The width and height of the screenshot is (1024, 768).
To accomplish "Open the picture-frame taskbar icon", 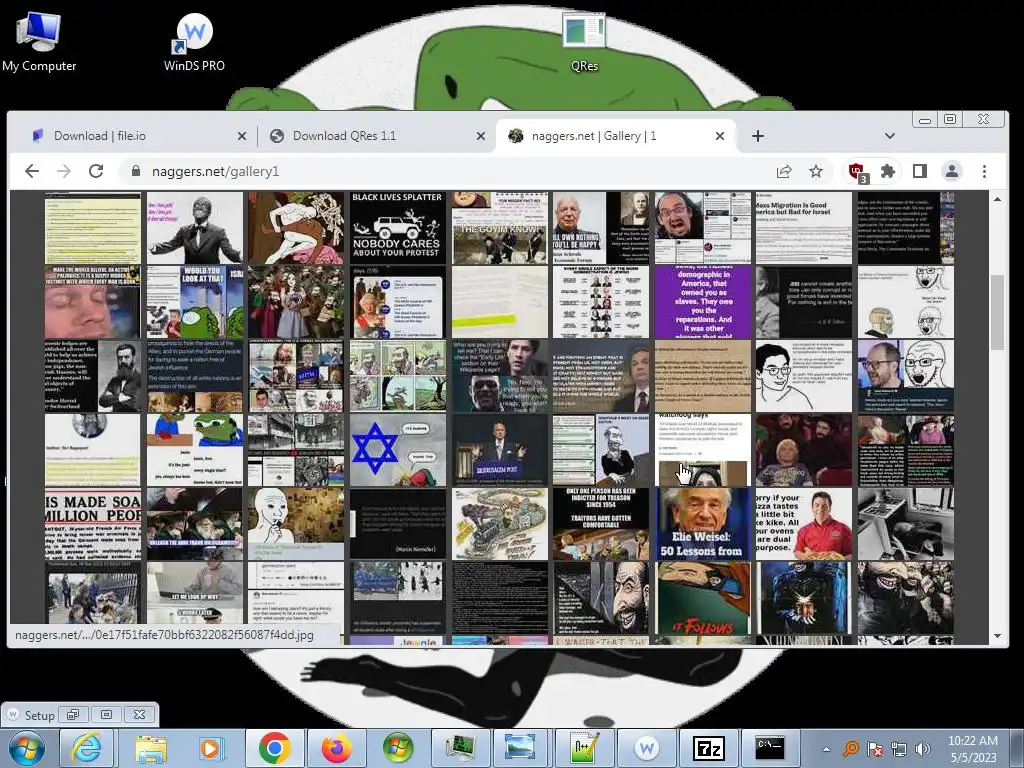I will 520,748.
